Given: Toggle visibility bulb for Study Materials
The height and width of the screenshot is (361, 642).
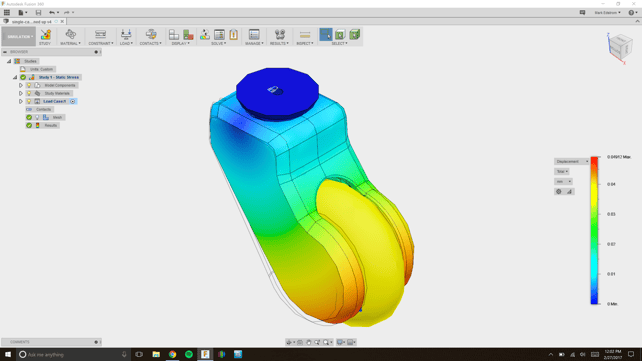Looking at the screenshot, I should coord(29,93).
